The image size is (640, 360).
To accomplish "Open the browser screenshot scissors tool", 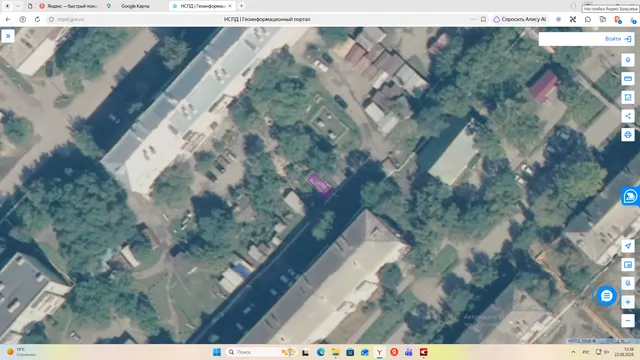I will pyautogui.click(x=573, y=19).
